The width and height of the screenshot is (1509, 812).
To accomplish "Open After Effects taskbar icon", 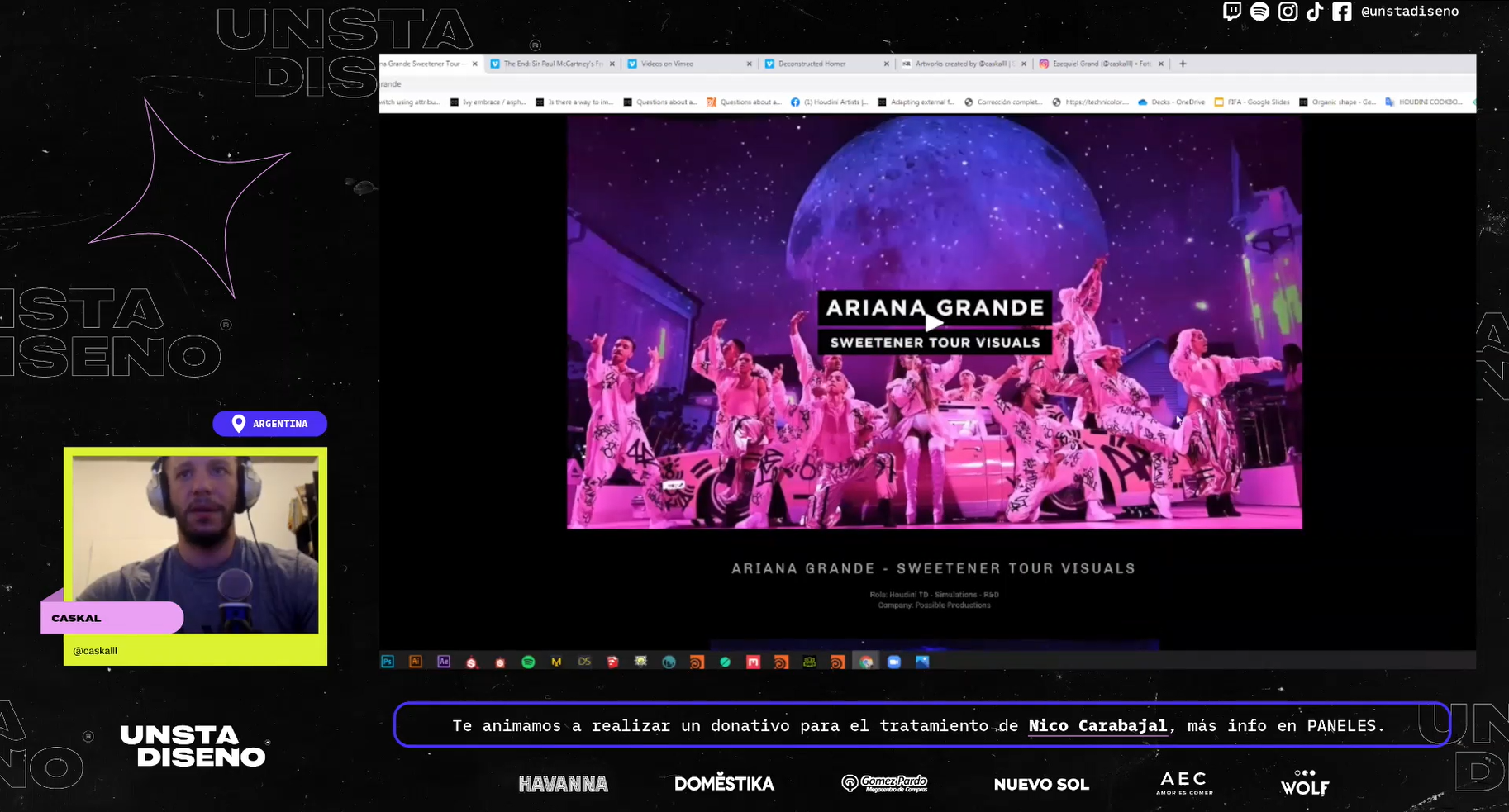I will tap(444, 662).
